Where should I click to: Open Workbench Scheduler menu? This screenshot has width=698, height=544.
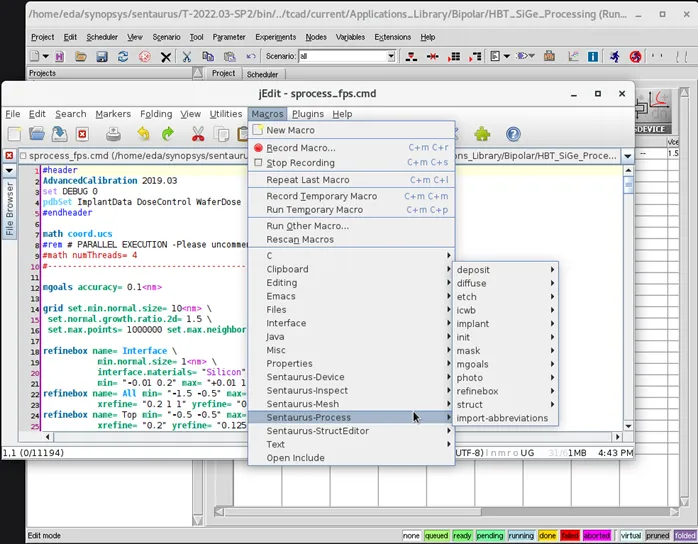tap(102, 37)
